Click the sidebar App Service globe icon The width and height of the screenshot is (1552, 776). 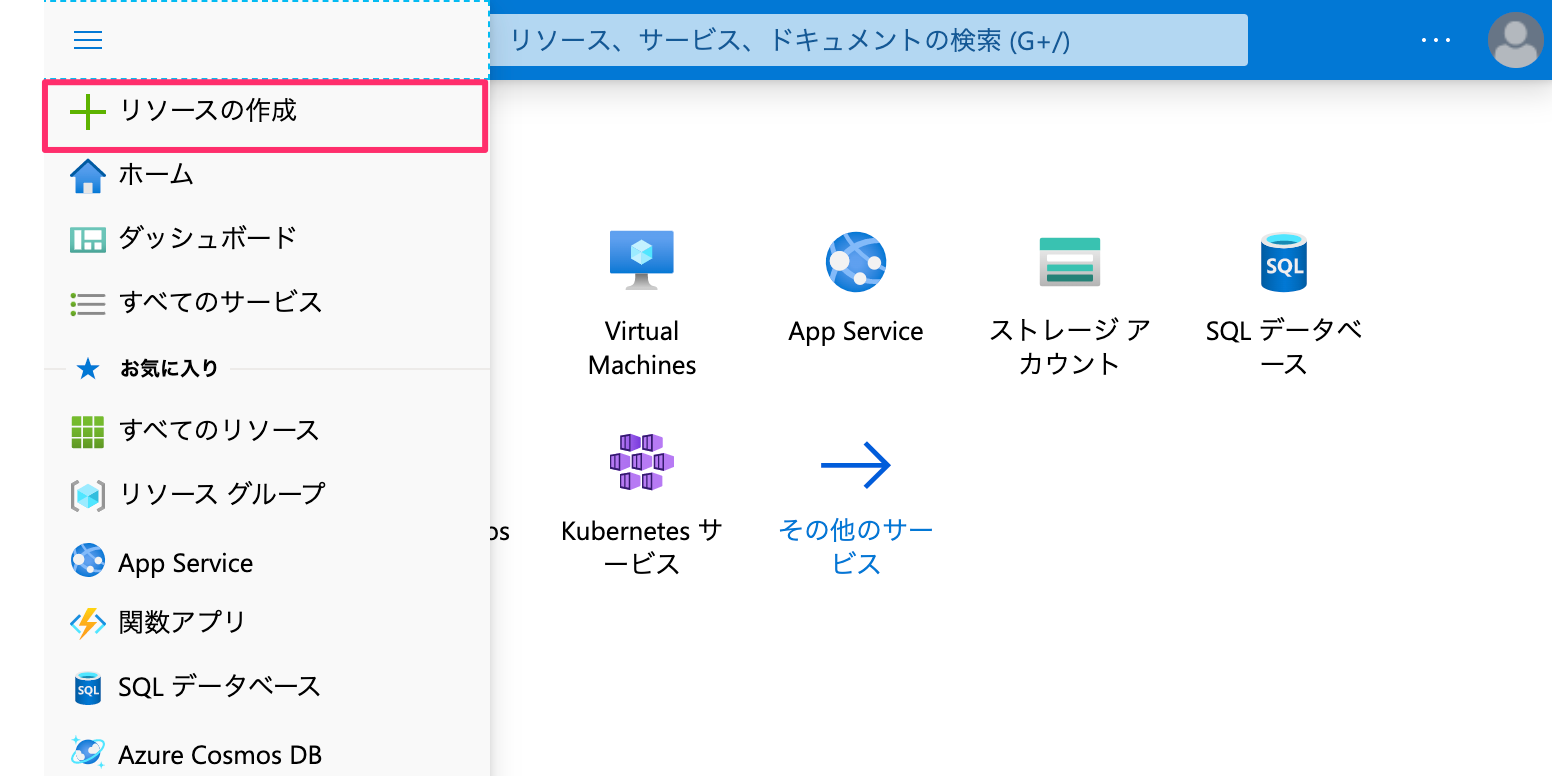point(88,560)
